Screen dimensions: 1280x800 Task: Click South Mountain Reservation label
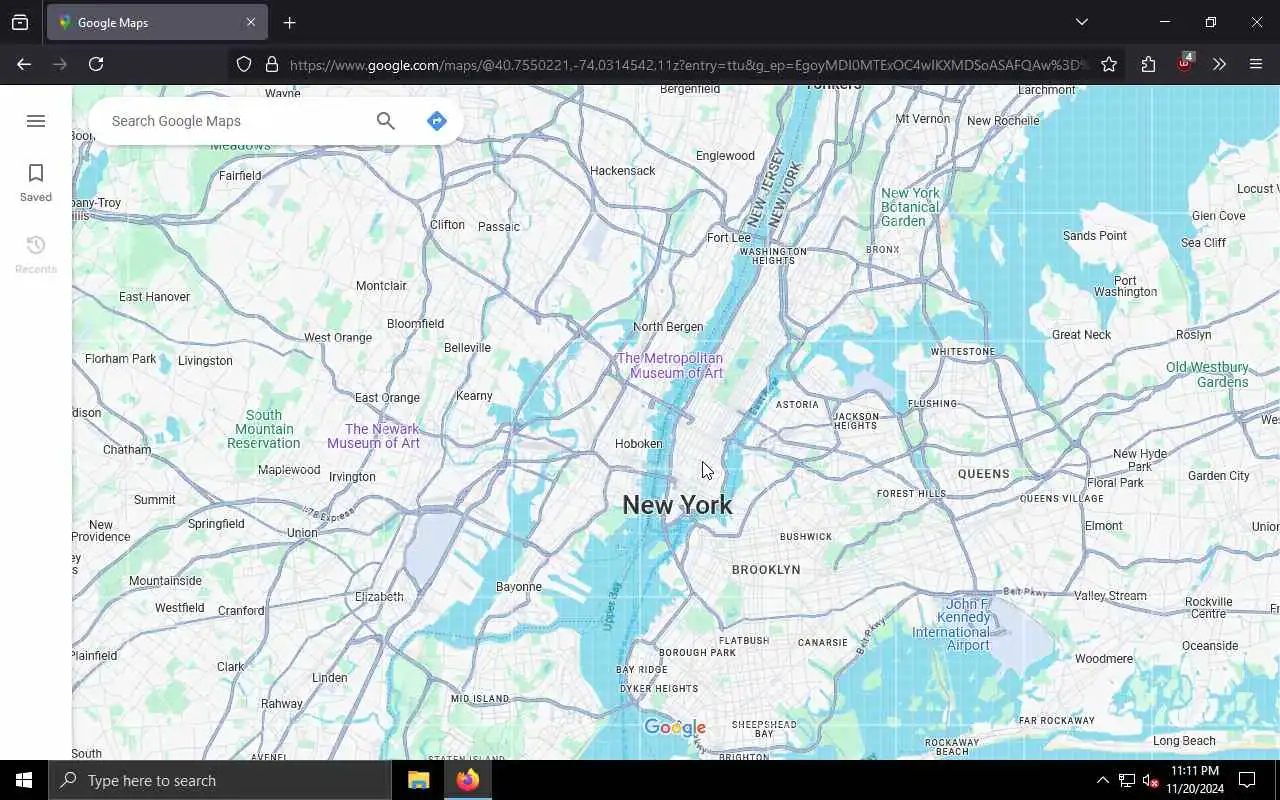263,429
